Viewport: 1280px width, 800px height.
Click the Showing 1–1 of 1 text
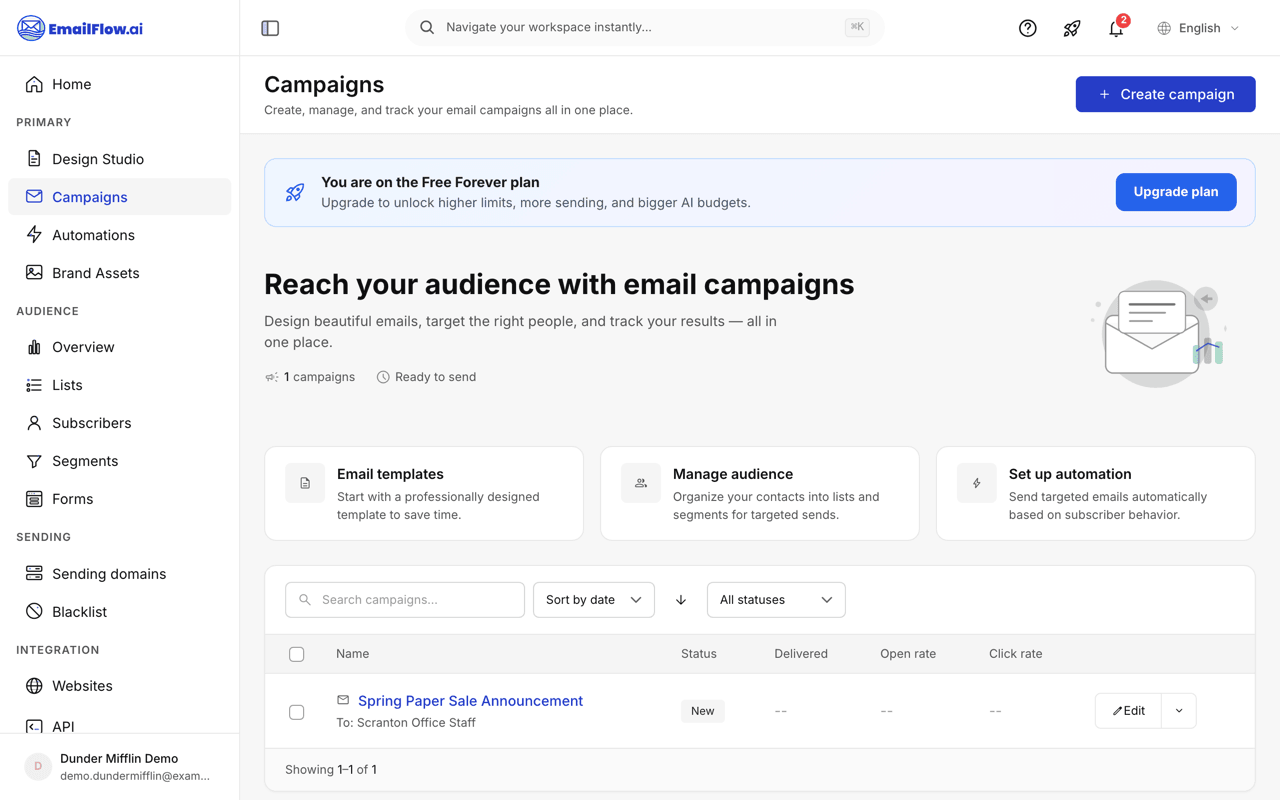point(331,770)
